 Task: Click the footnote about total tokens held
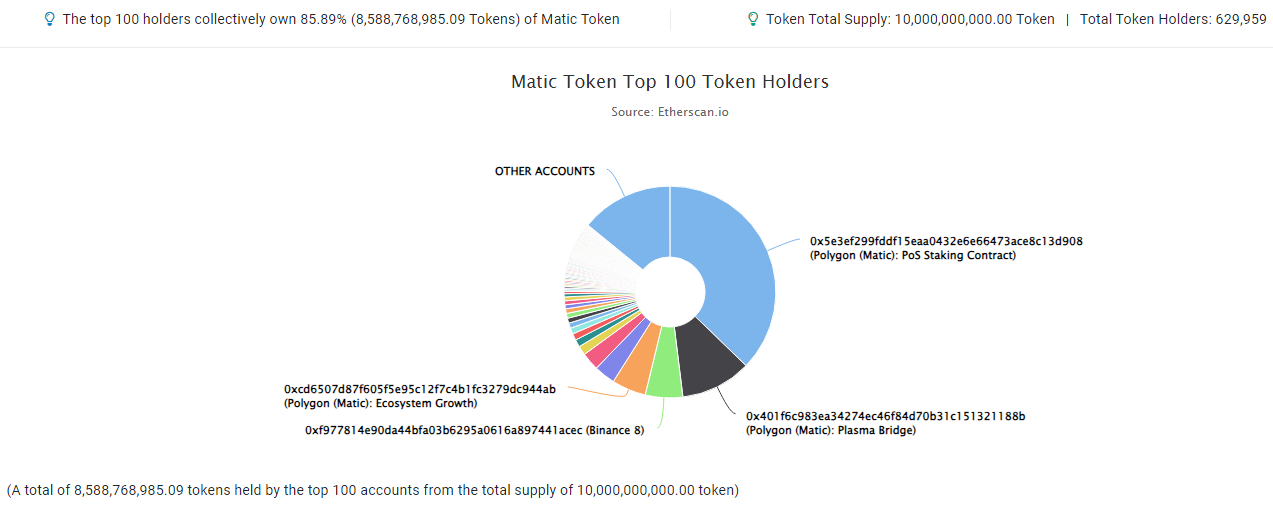tap(372, 490)
